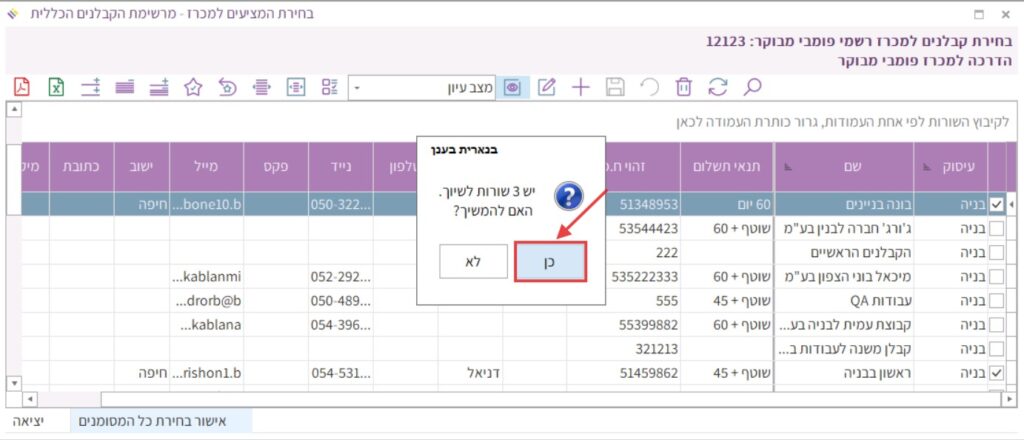Screen dimensions: 1024x440
Task: Click the star favorites icon
Action: (x=194, y=87)
